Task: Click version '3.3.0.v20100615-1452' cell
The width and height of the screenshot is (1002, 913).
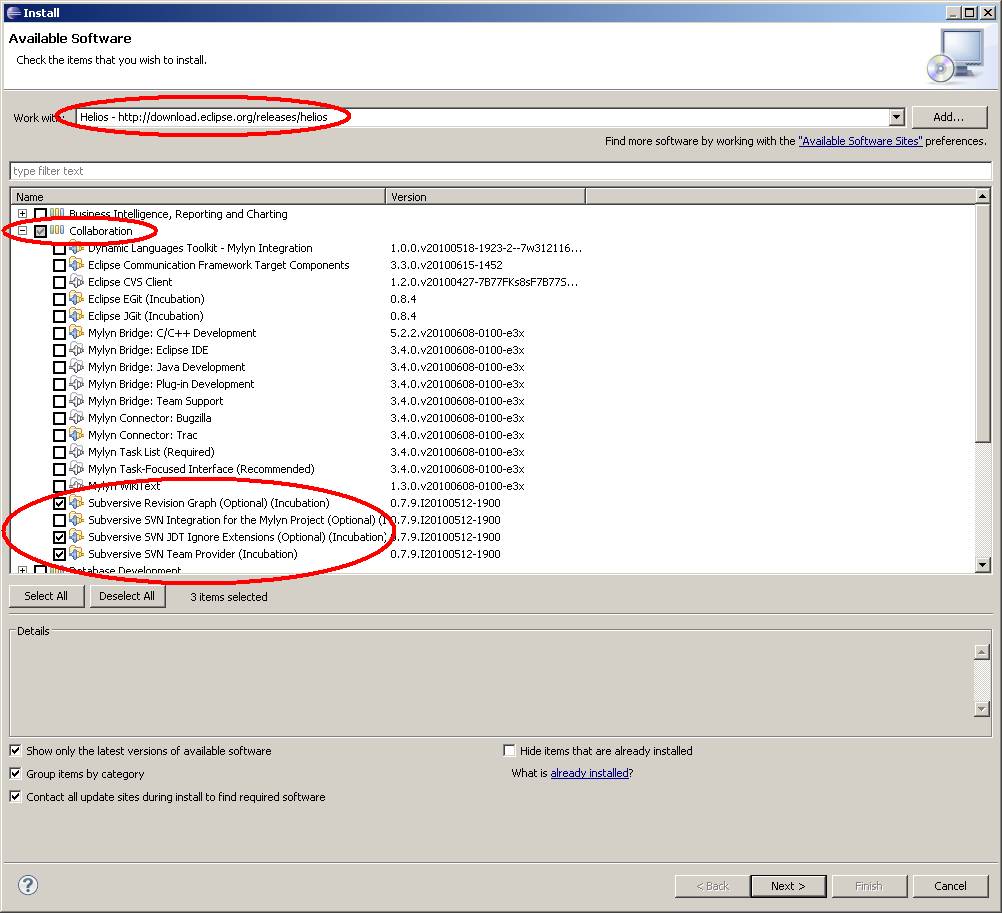Action: (x=446, y=265)
